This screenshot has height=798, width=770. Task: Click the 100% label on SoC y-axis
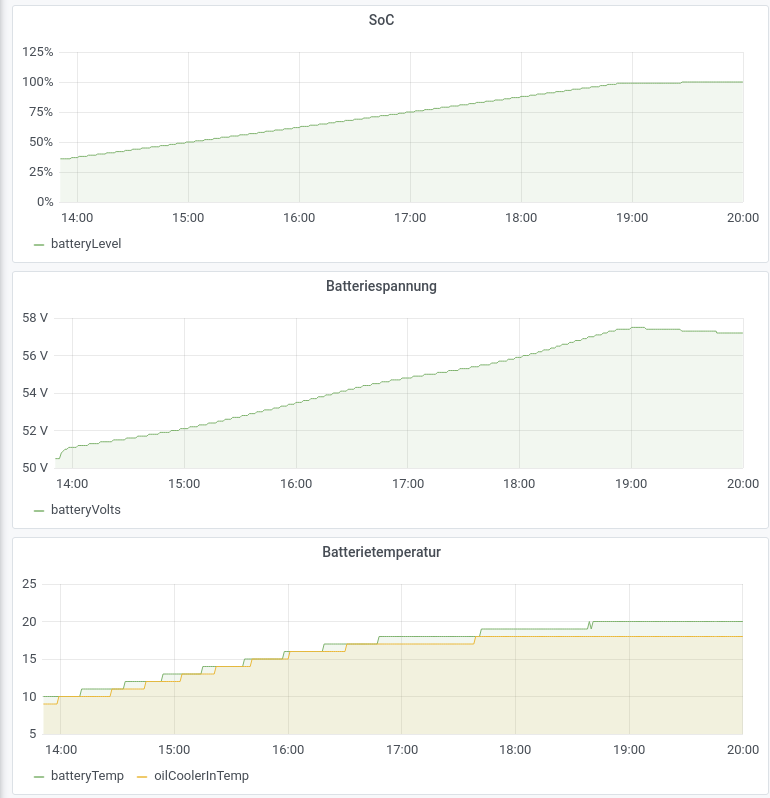38,82
